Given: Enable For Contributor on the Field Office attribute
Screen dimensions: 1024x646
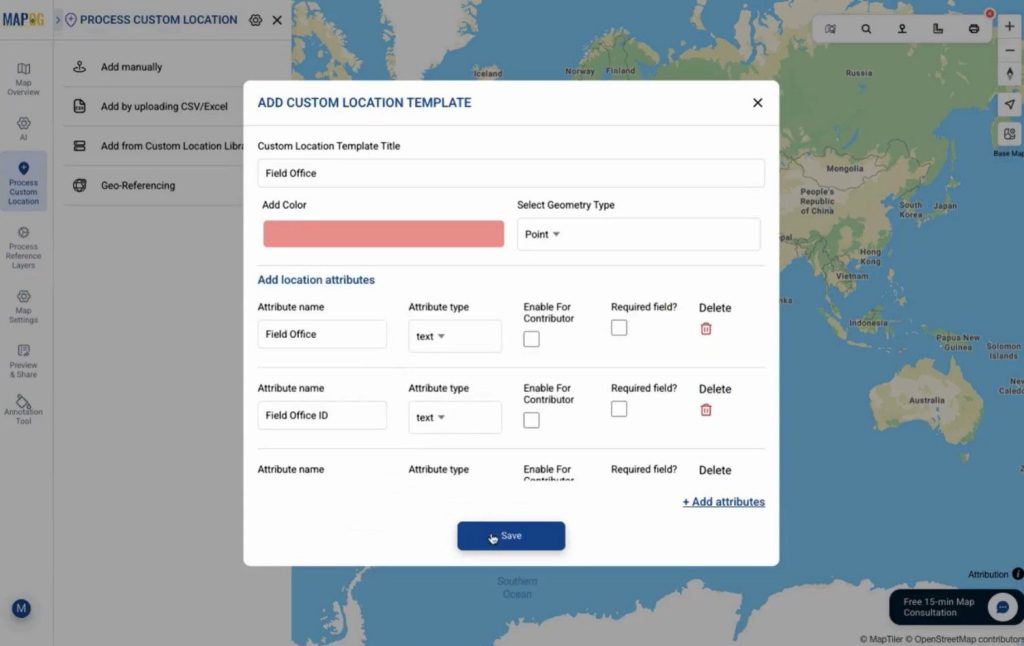Looking at the screenshot, I should [531, 339].
